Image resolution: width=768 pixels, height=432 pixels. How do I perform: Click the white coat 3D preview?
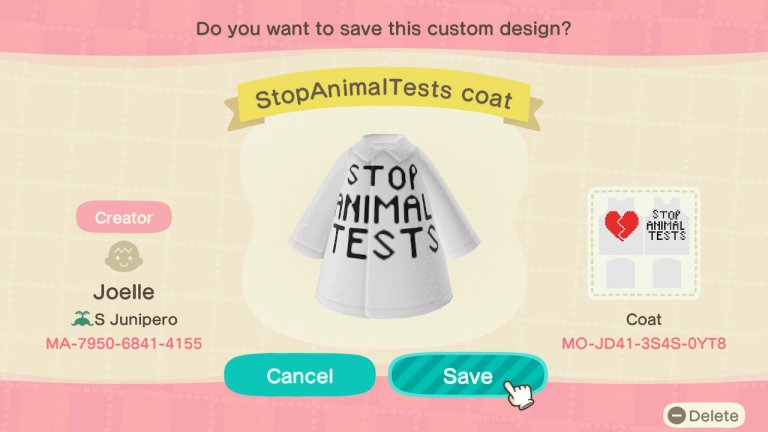pos(384,226)
